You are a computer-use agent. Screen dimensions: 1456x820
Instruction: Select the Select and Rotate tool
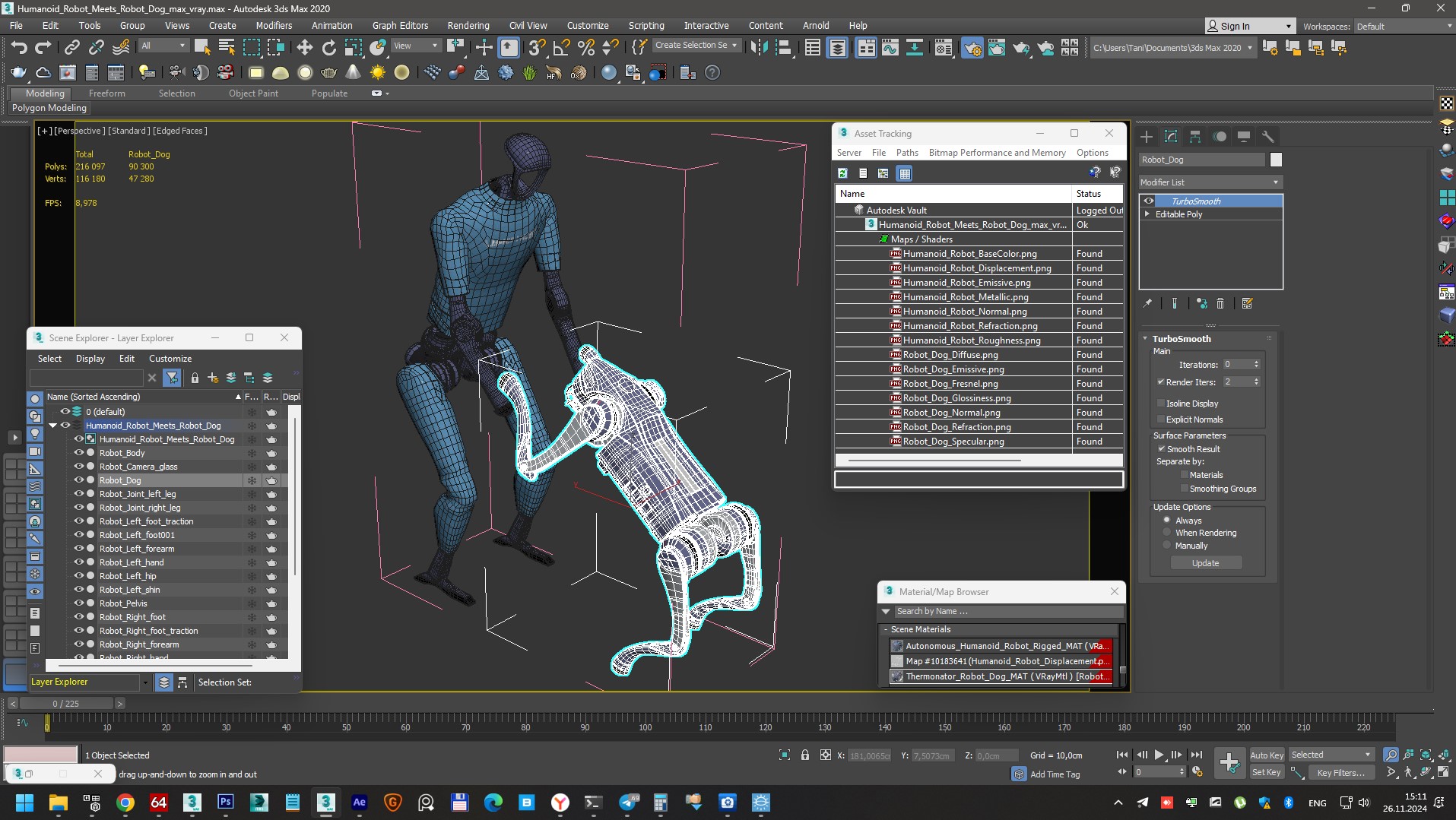pos(328,48)
